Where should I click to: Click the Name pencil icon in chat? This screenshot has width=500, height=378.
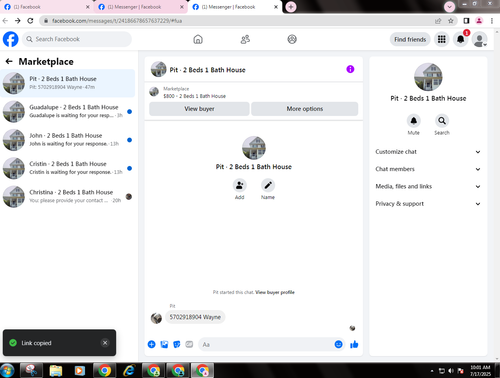268,185
